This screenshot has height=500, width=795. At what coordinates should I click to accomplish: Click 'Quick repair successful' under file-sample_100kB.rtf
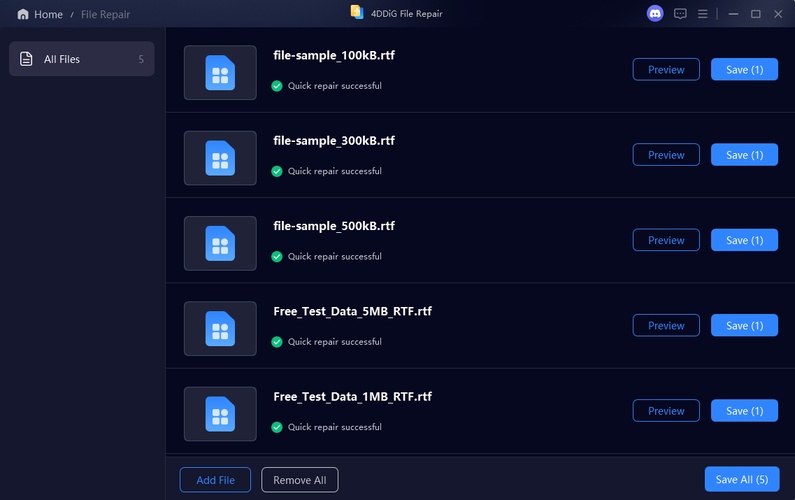tap(335, 86)
